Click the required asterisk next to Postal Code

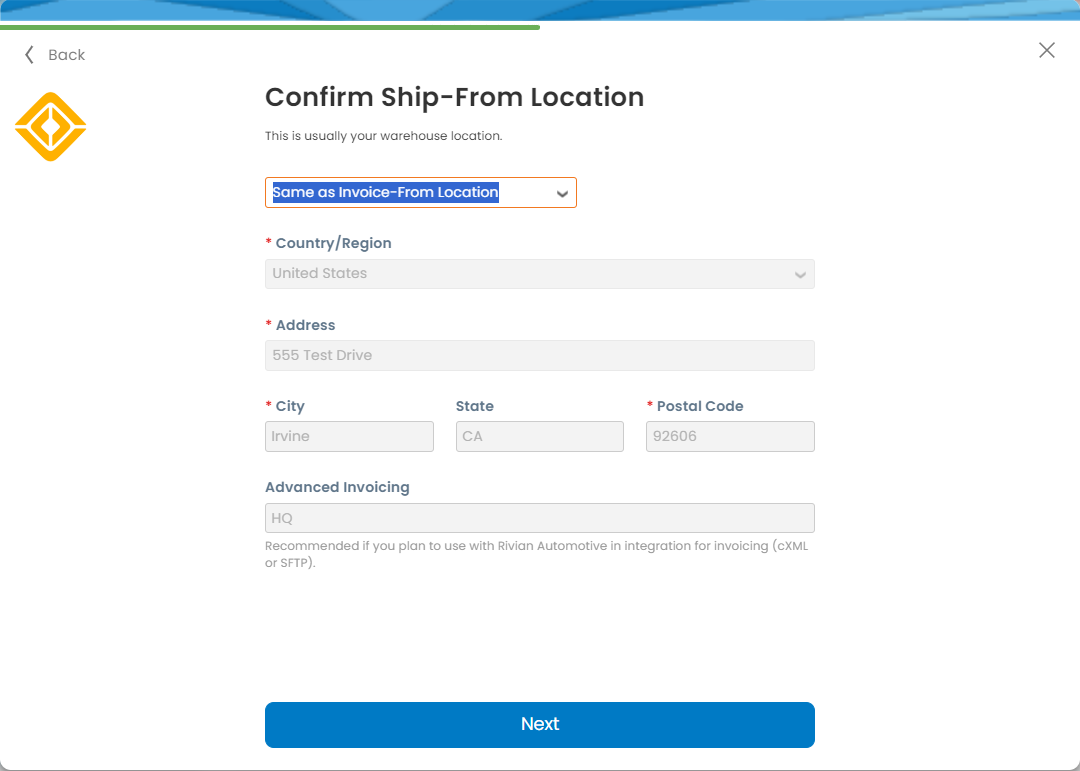coord(648,405)
